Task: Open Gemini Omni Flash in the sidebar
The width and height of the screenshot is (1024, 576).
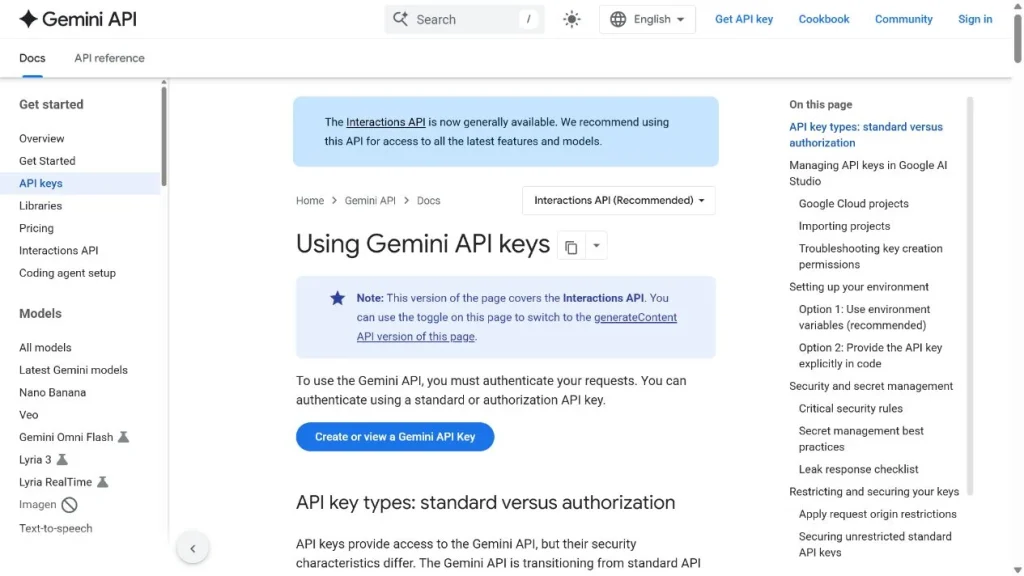Action: pyautogui.click(x=66, y=437)
